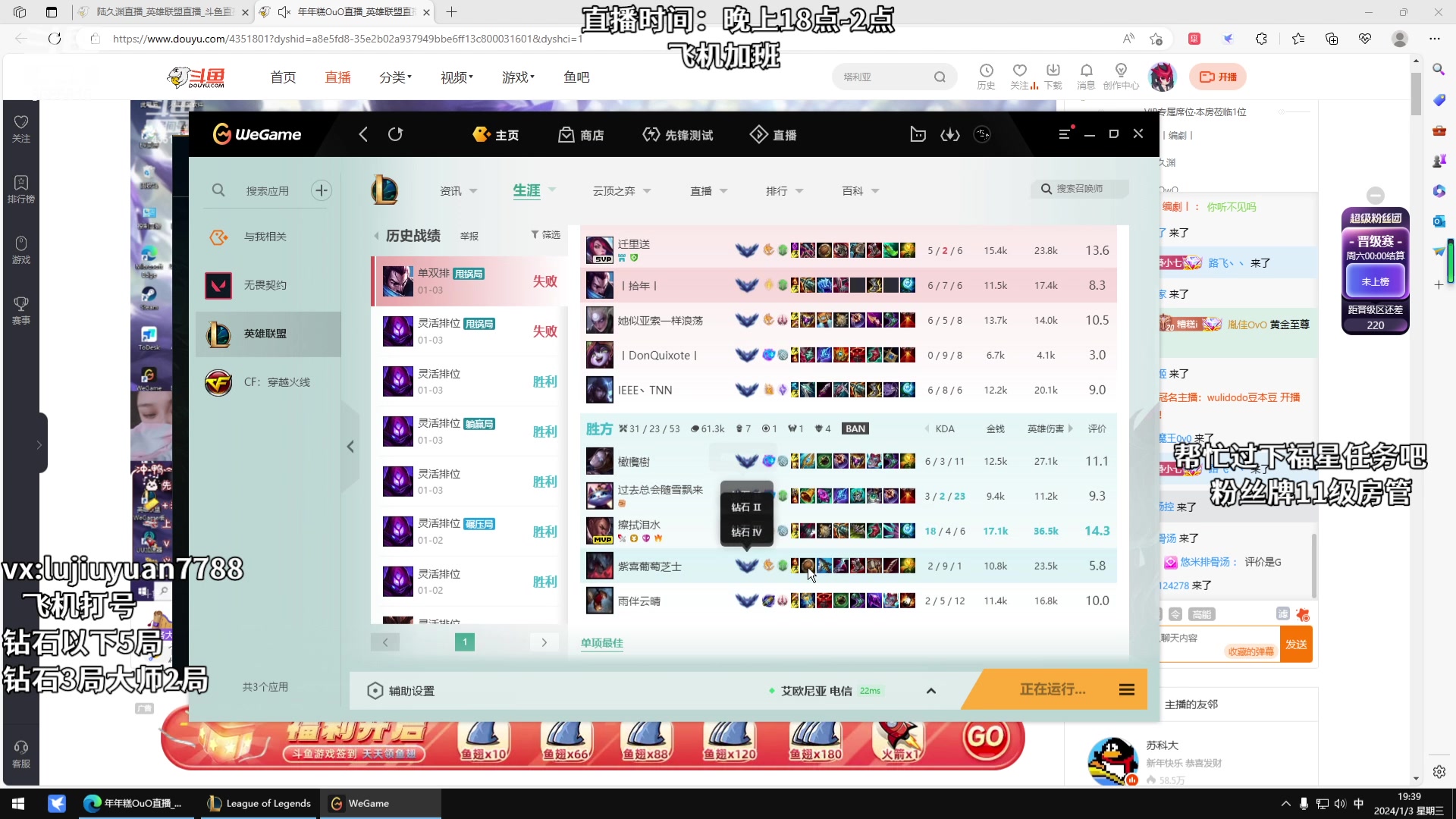Viewport: 1456px width, 819px height.
Task: Open WeGame download manager icon
Action: click(x=950, y=135)
